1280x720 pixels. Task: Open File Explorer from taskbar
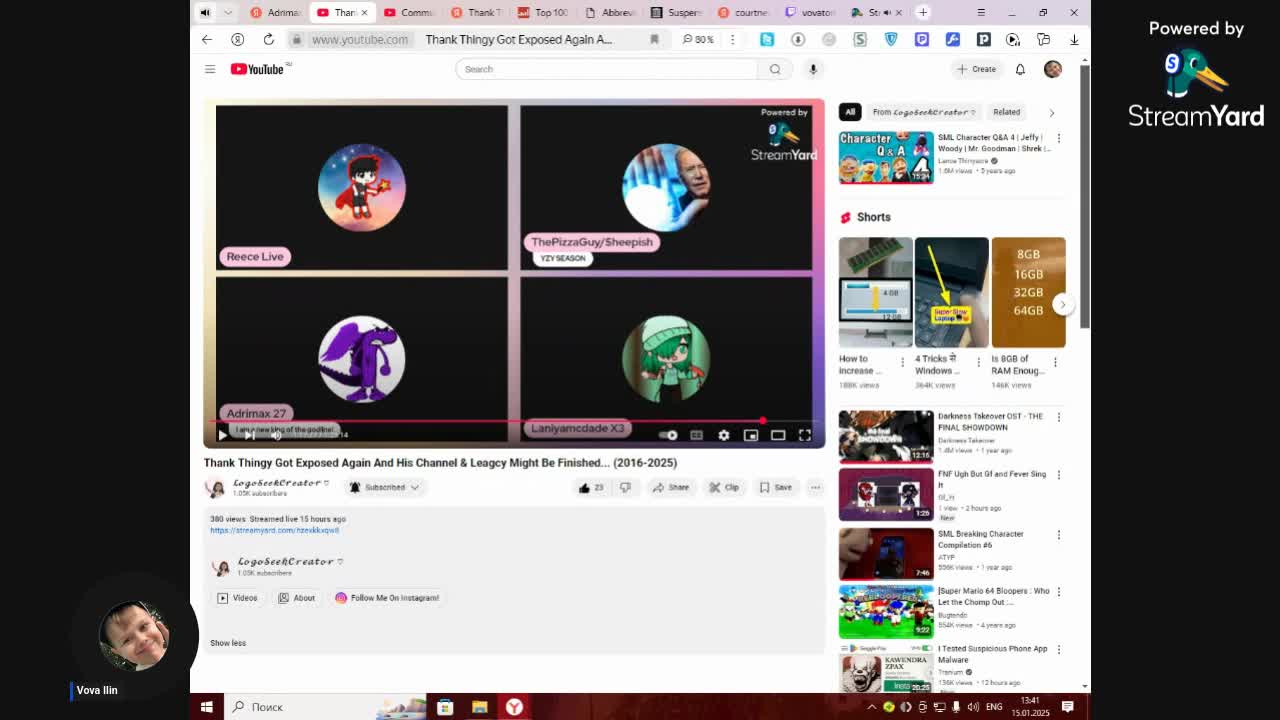pyautogui.click(x=480, y=707)
